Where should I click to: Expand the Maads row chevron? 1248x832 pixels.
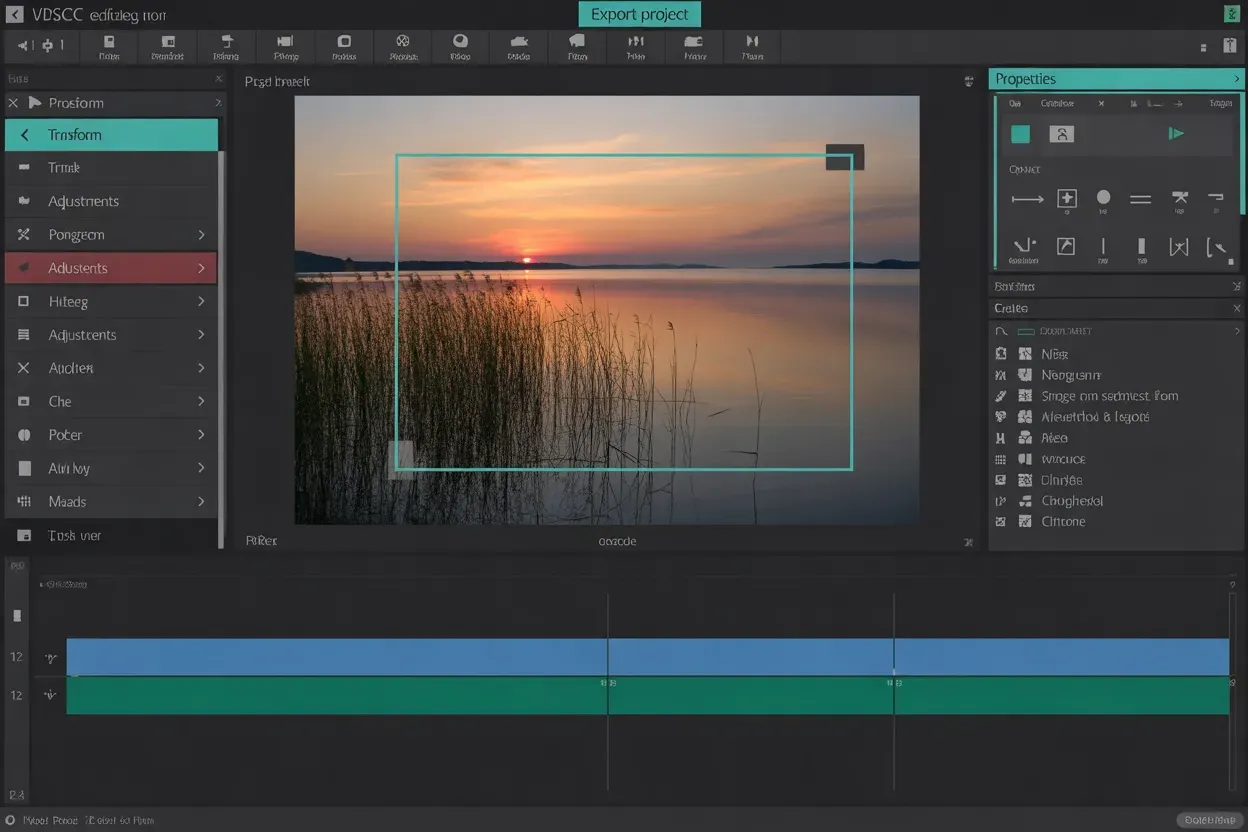[201, 502]
